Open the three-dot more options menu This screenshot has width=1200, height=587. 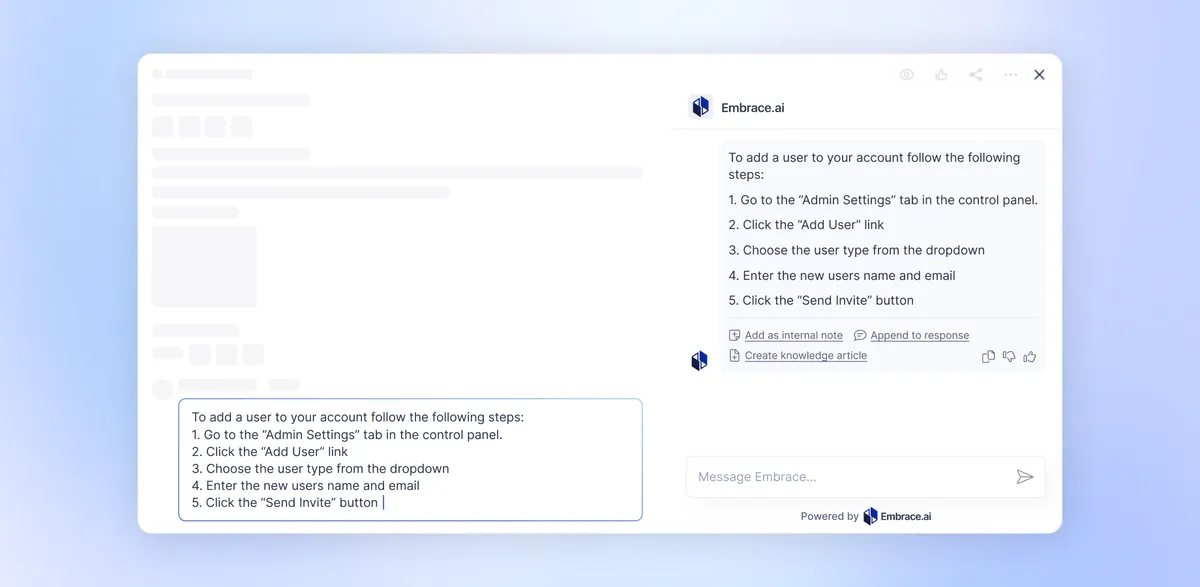1011,75
